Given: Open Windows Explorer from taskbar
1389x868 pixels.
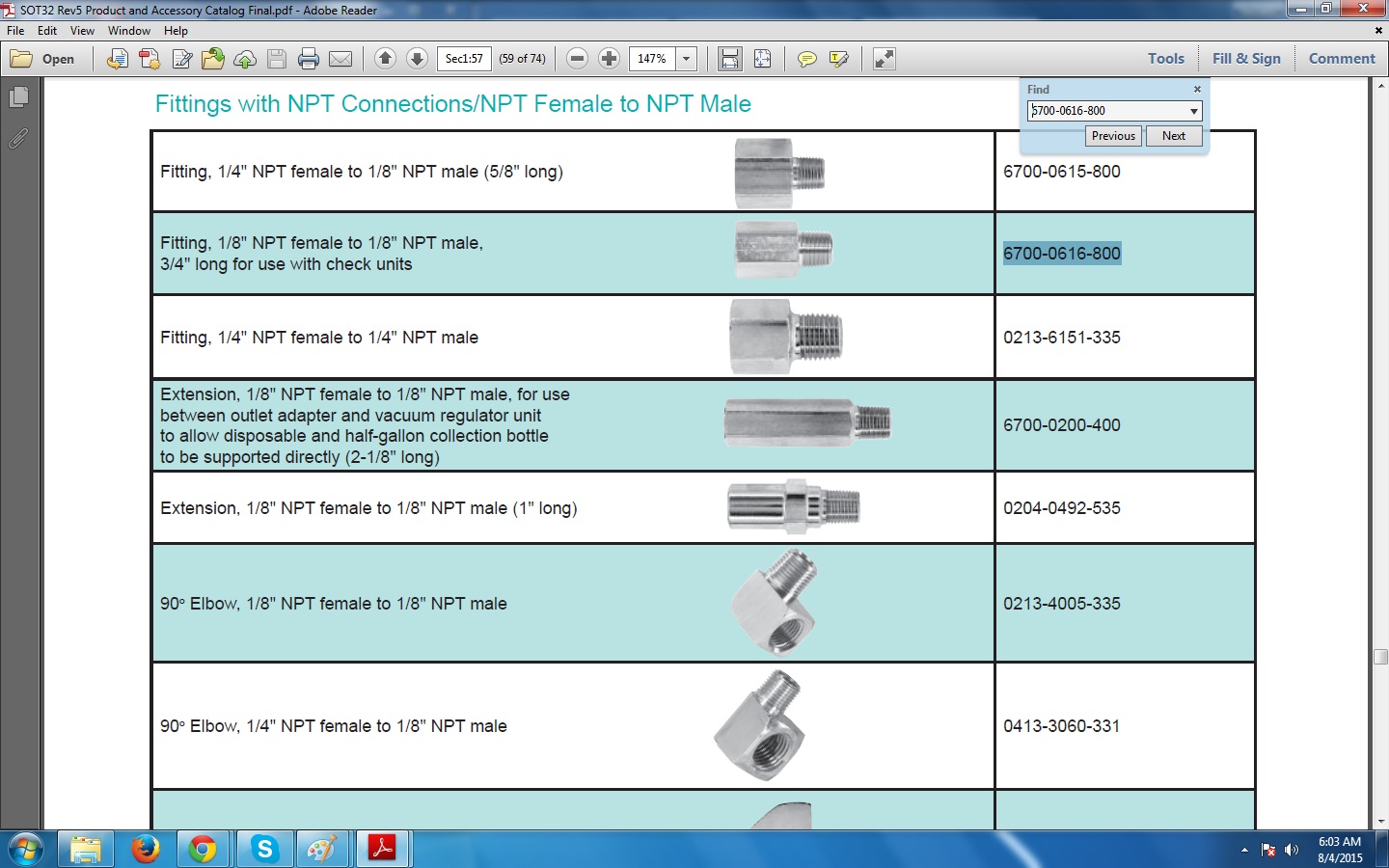Looking at the screenshot, I should coord(86,850).
